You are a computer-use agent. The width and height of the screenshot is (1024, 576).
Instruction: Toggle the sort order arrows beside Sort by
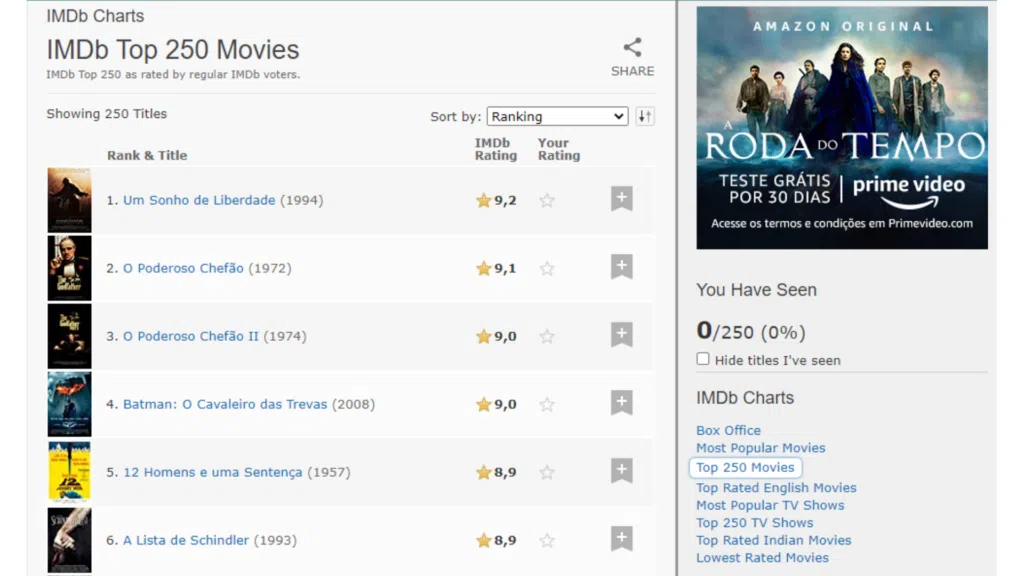tap(645, 116)
